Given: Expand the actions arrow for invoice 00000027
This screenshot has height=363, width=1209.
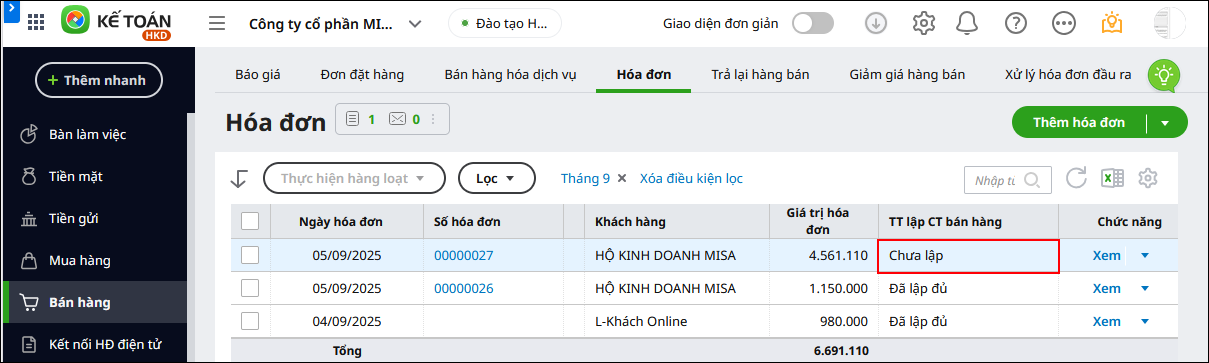Looking at the screenshot, I should [x=1145, y=255].
